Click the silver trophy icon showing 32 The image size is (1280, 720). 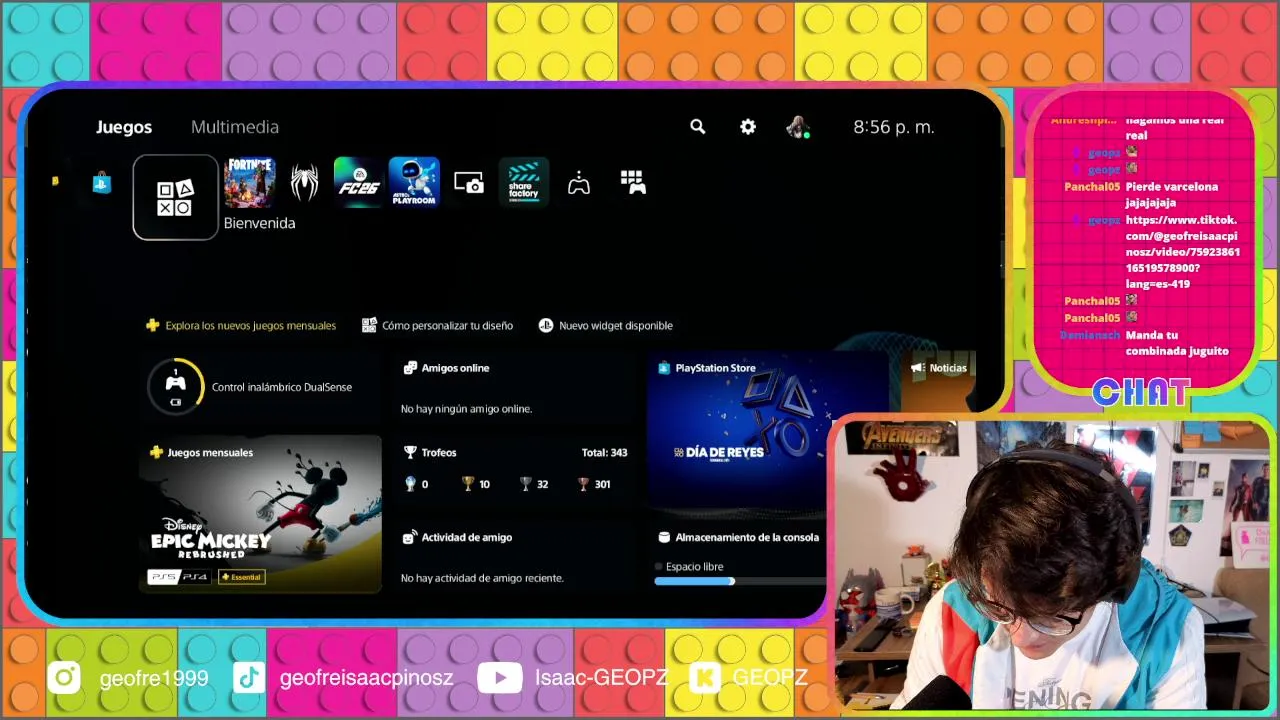point(525,484)
